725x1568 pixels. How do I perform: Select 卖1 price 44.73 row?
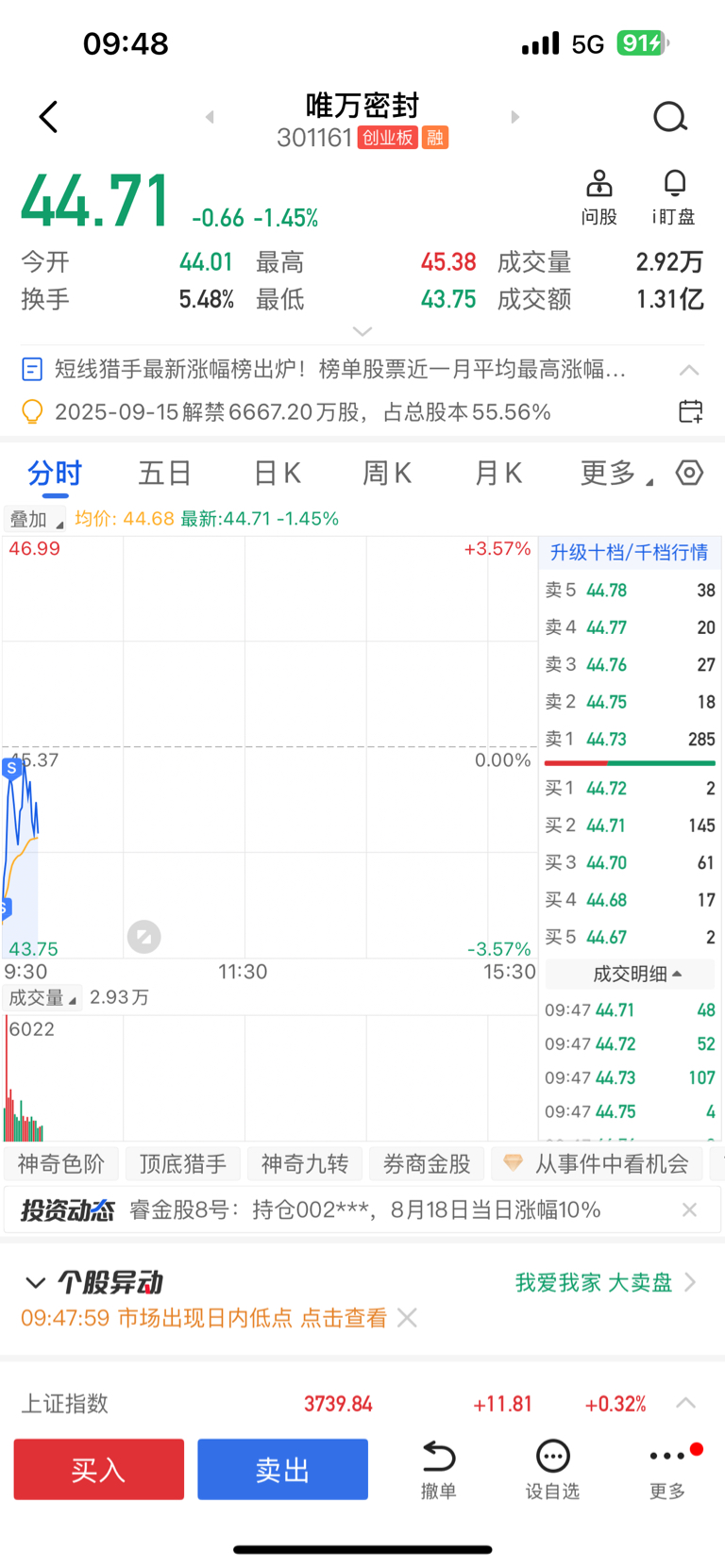point(630,740)
